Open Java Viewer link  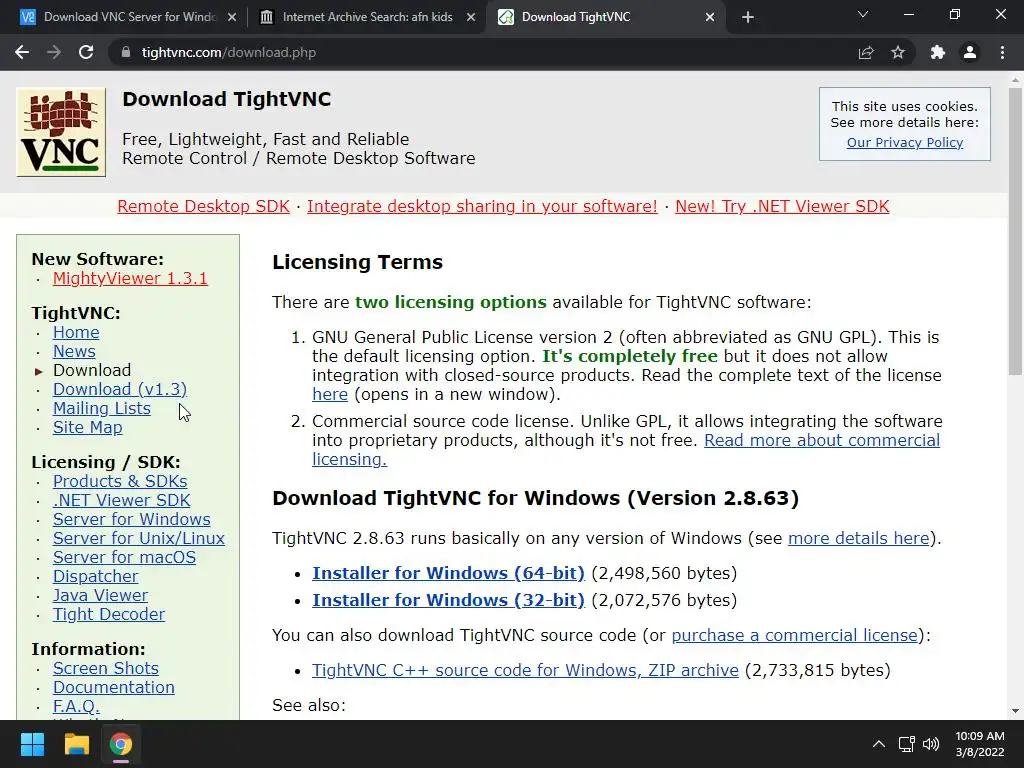[x=100, y=595]
